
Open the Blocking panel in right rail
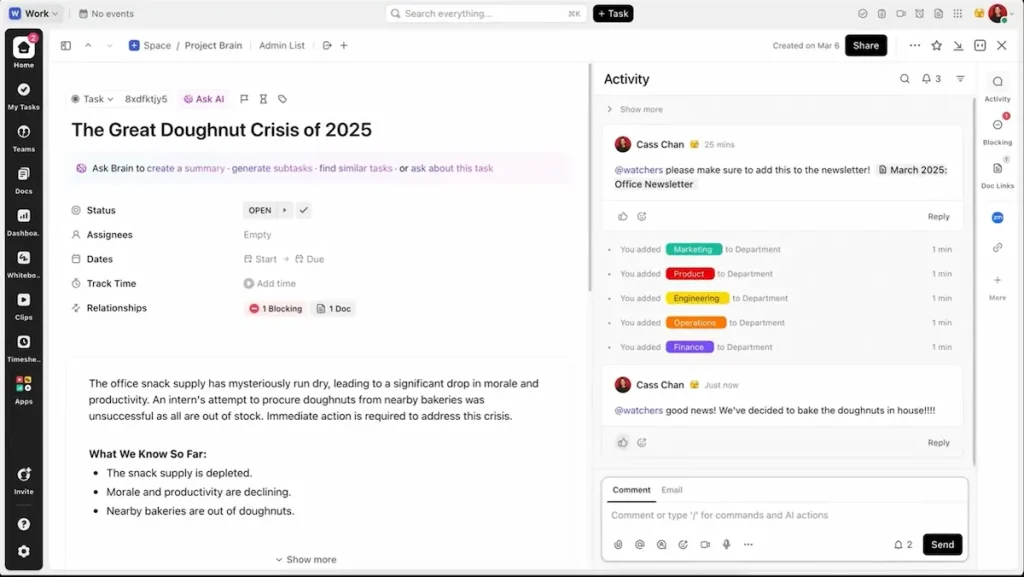coord(997,126)
